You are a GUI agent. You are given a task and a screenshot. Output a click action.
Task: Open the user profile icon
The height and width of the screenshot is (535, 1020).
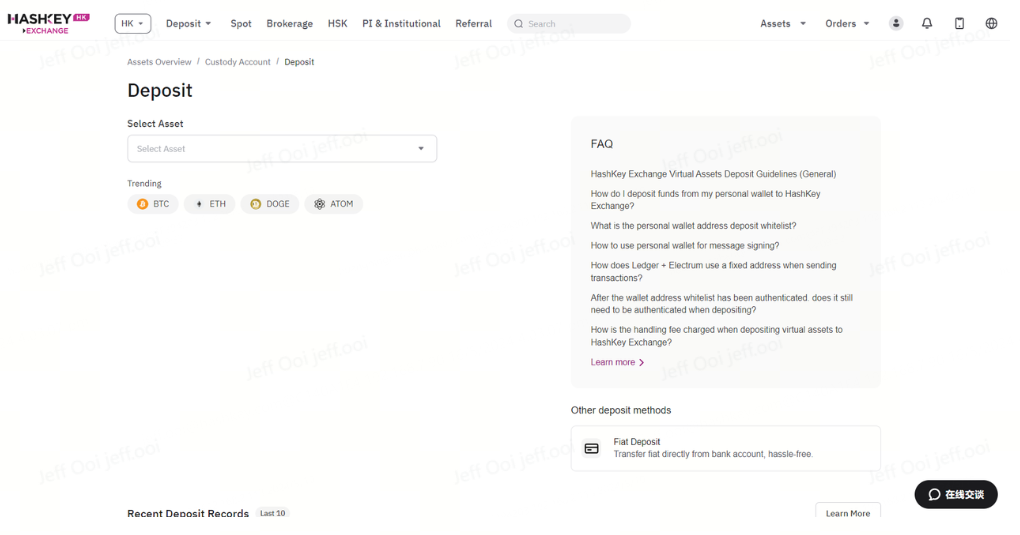click(896, 23)
